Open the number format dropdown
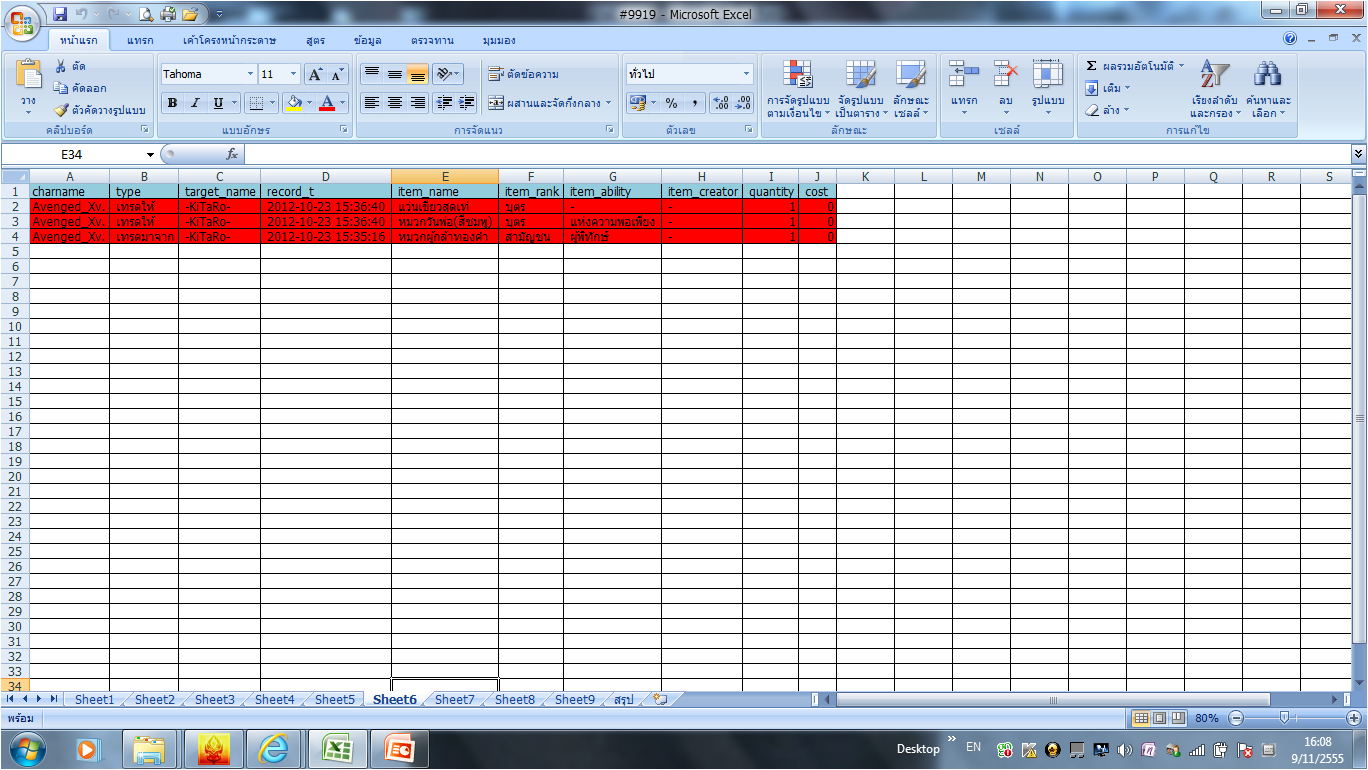The image size is (1368, 770). (x=746, y=74)
